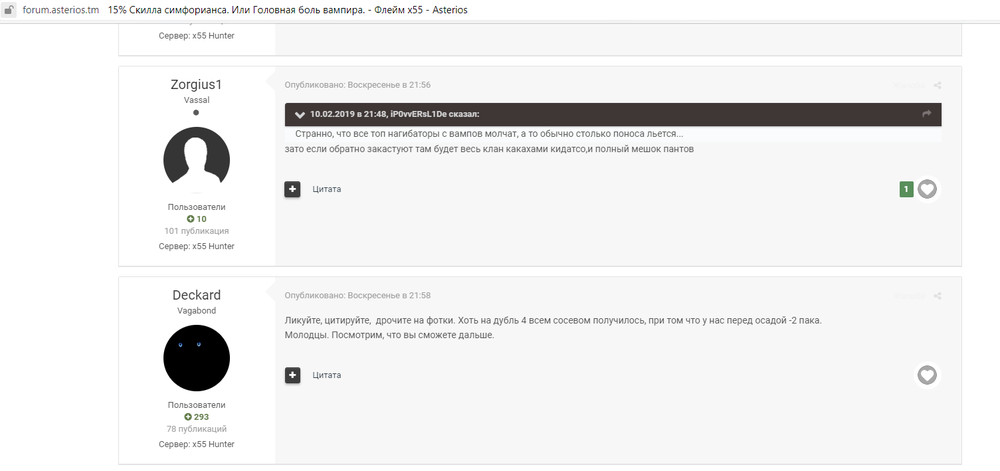This screenshot has width=1000, height=471.
Task: Click the page title text in the title bar
Action: click(288, 10)
